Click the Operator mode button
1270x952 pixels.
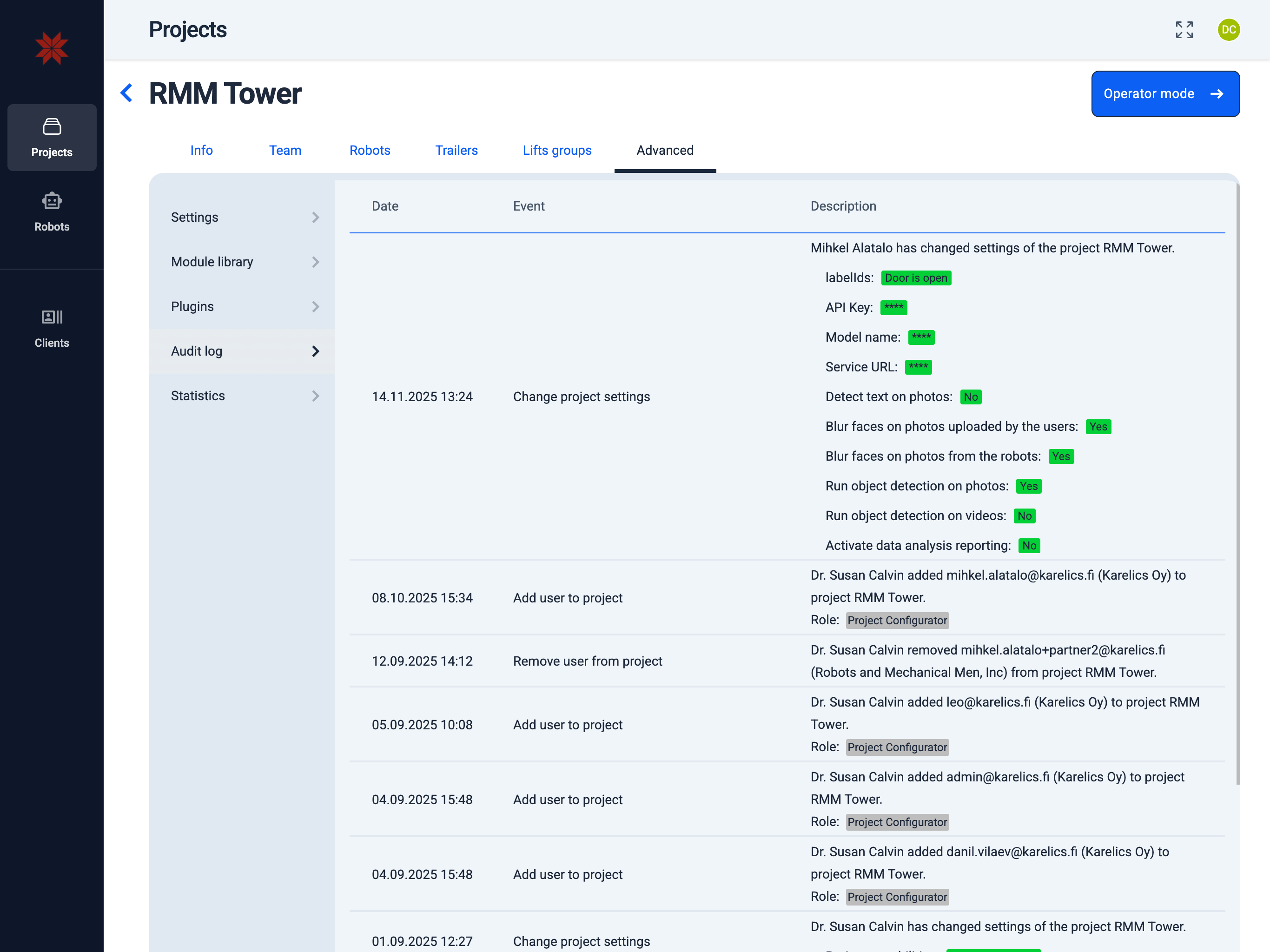pyautogui.click(x=1164, y=93)
